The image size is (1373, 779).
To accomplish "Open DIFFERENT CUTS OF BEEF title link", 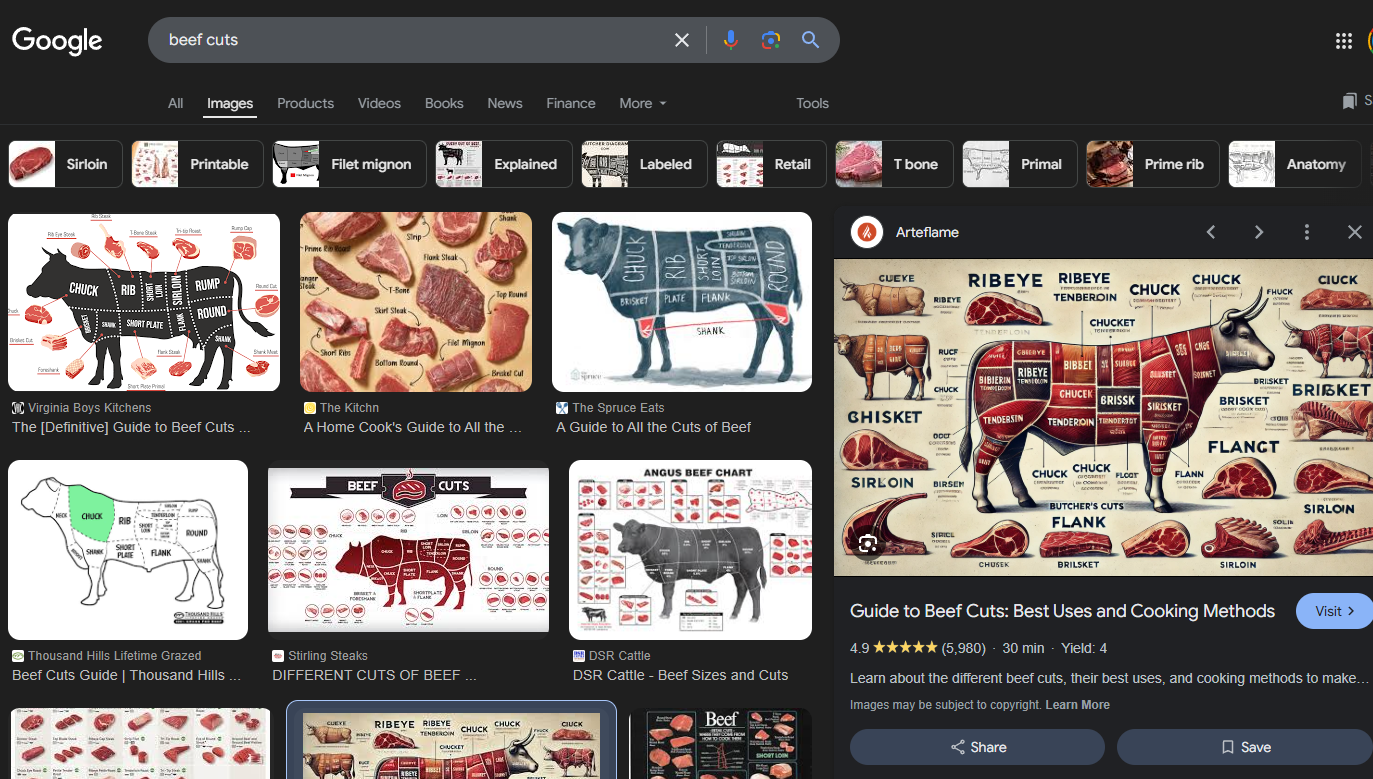I will (374, 675).
